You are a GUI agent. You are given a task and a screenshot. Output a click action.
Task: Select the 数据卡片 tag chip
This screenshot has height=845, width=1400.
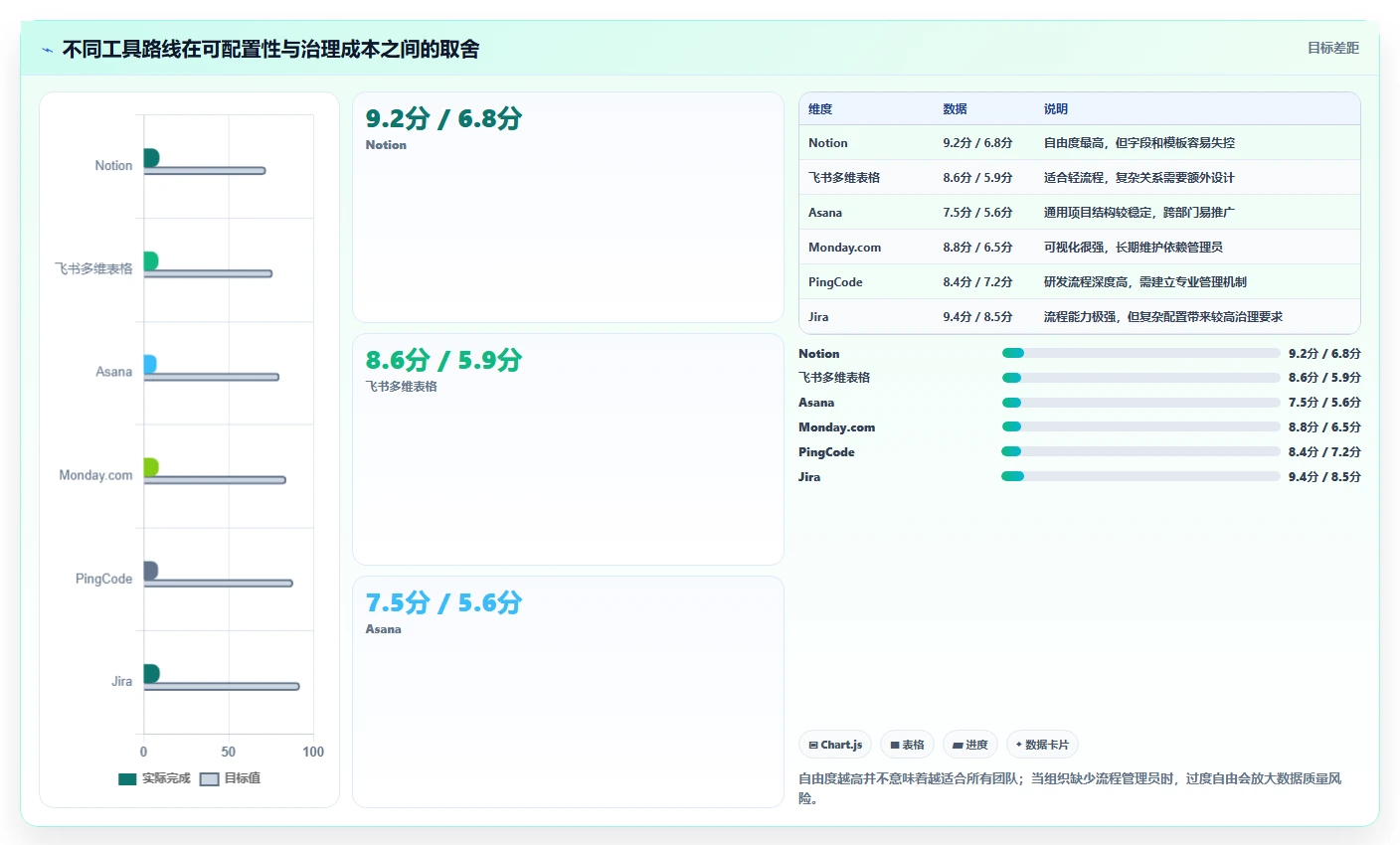coord(1042,745)
